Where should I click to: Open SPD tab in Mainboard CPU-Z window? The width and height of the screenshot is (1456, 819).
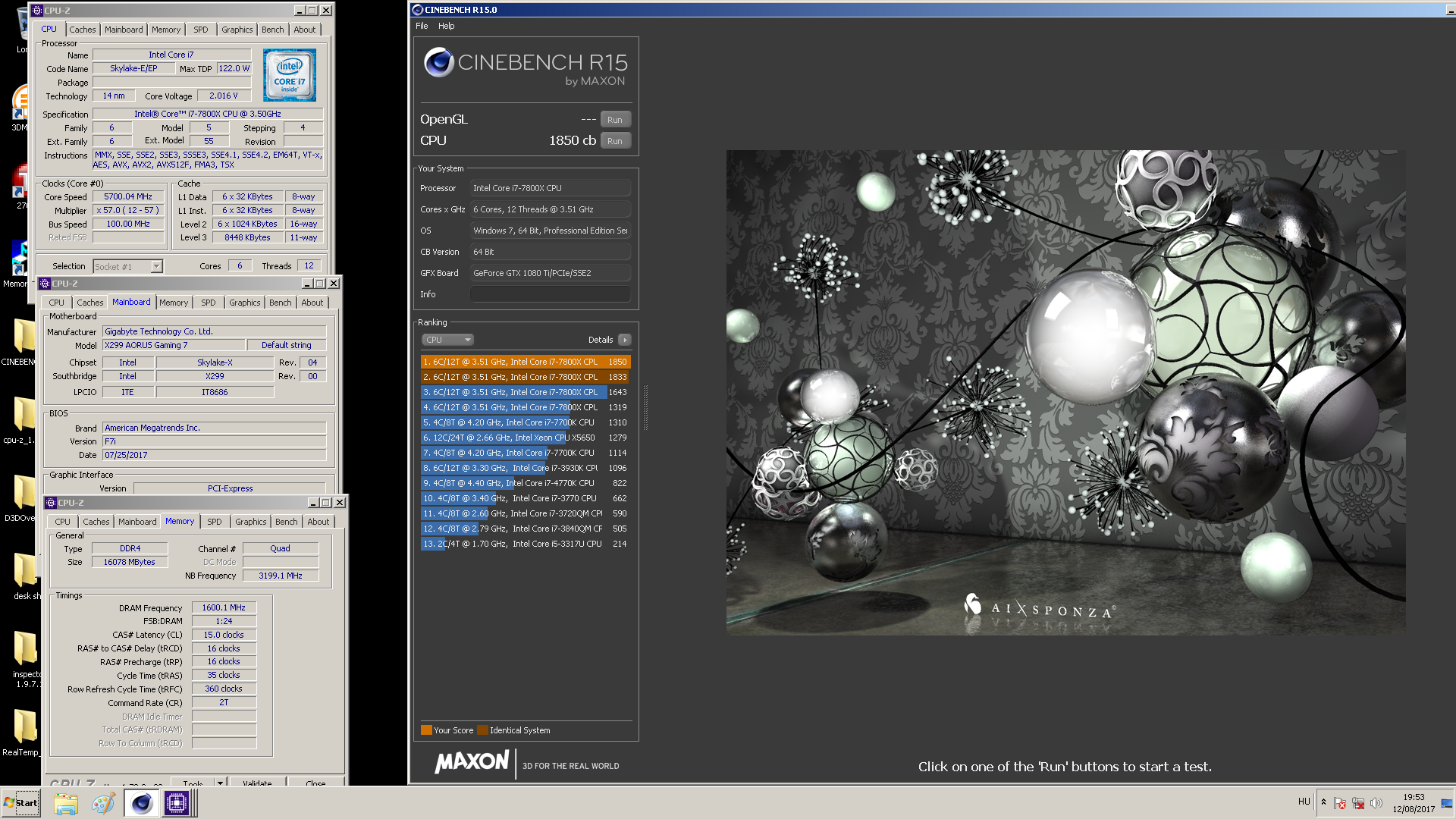pyautogui.click(x=209, y=303)
